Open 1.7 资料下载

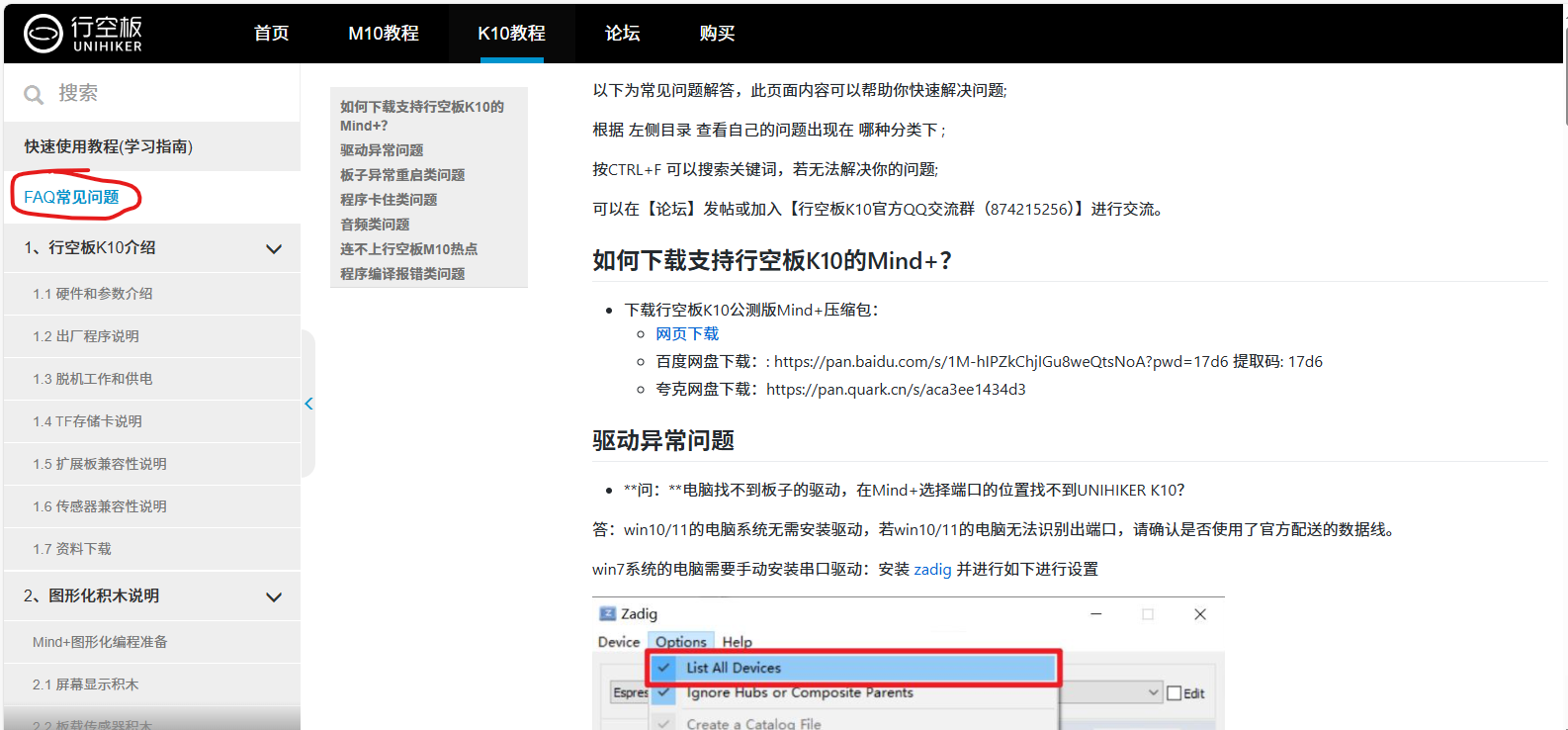point(152,549)
